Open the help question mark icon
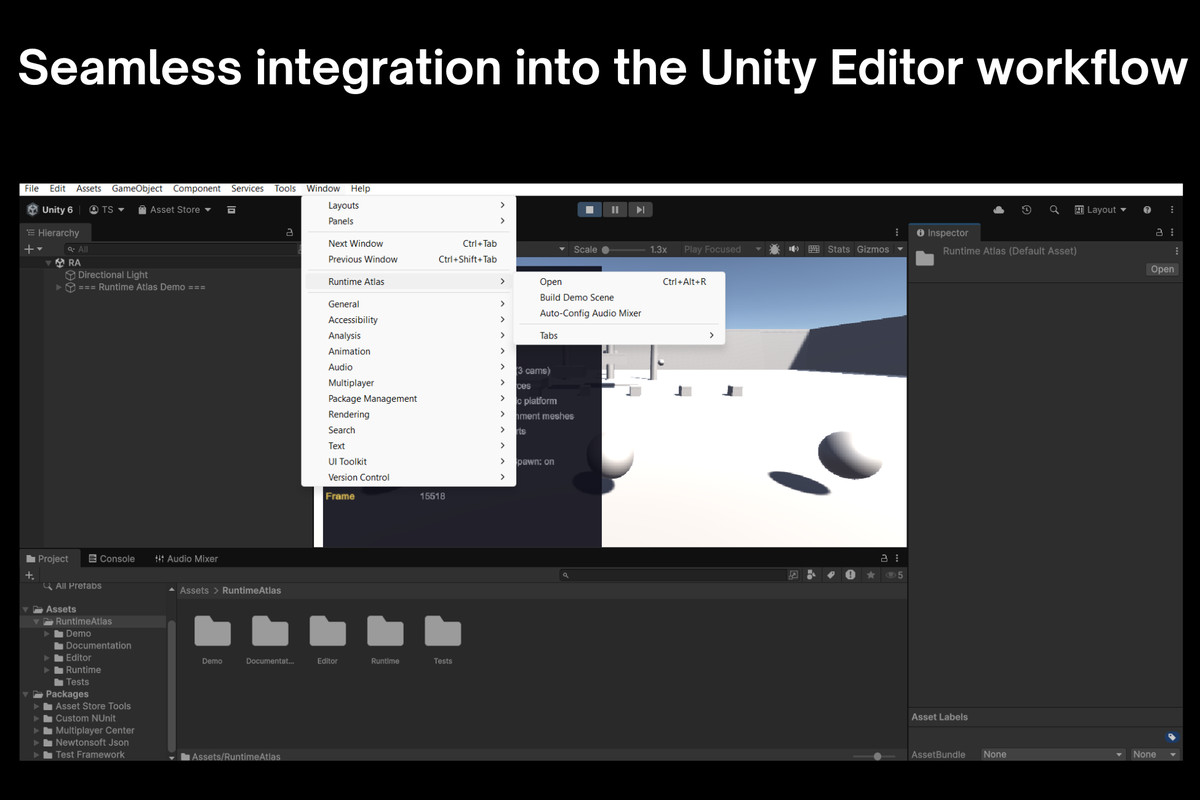1200x800 pixels. (1147, 210)
